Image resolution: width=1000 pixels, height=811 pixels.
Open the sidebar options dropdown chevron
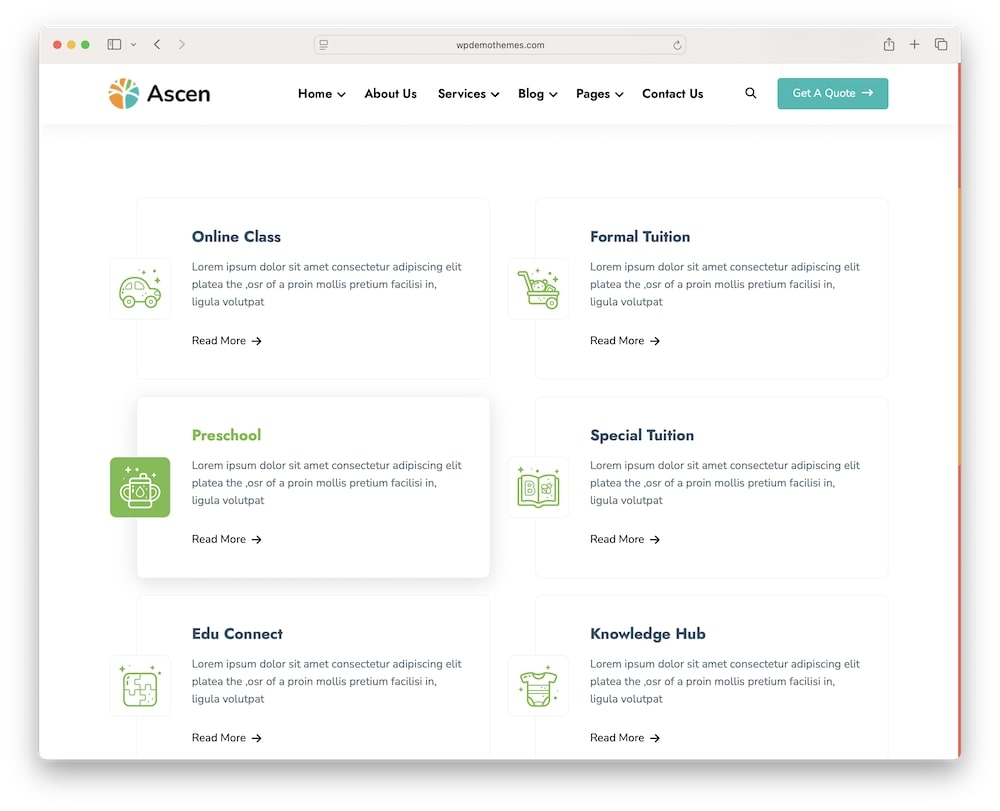(x=133, y=45)
